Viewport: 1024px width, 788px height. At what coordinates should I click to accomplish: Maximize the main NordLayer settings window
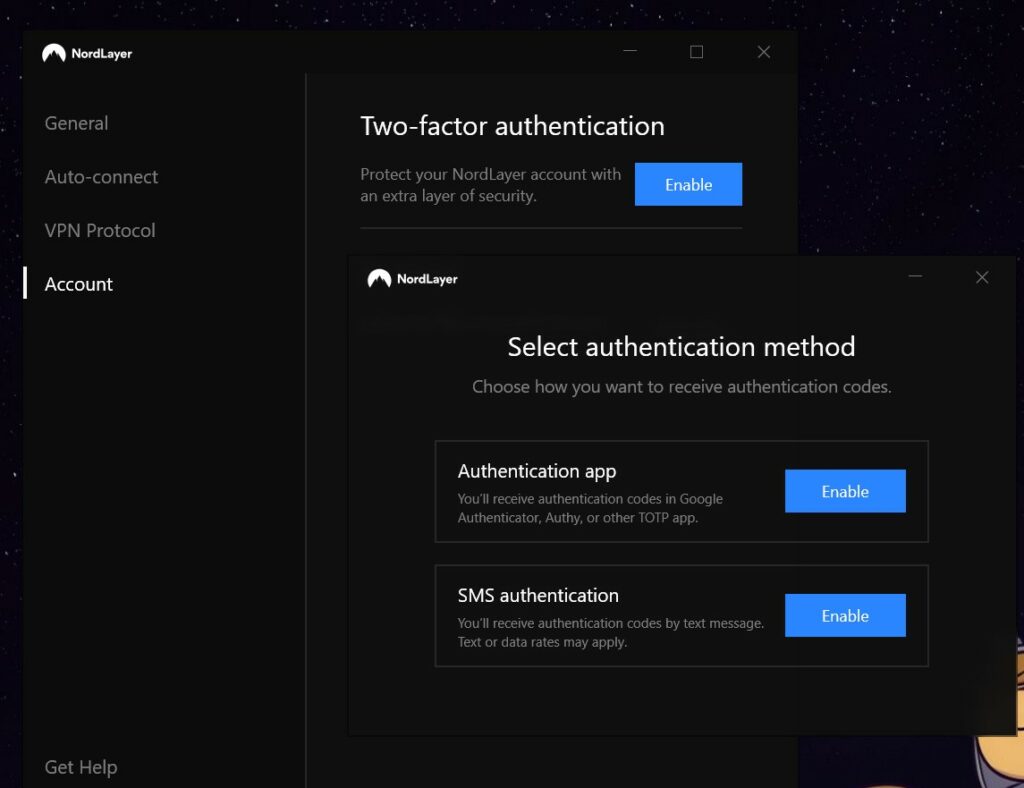(696, 52)
